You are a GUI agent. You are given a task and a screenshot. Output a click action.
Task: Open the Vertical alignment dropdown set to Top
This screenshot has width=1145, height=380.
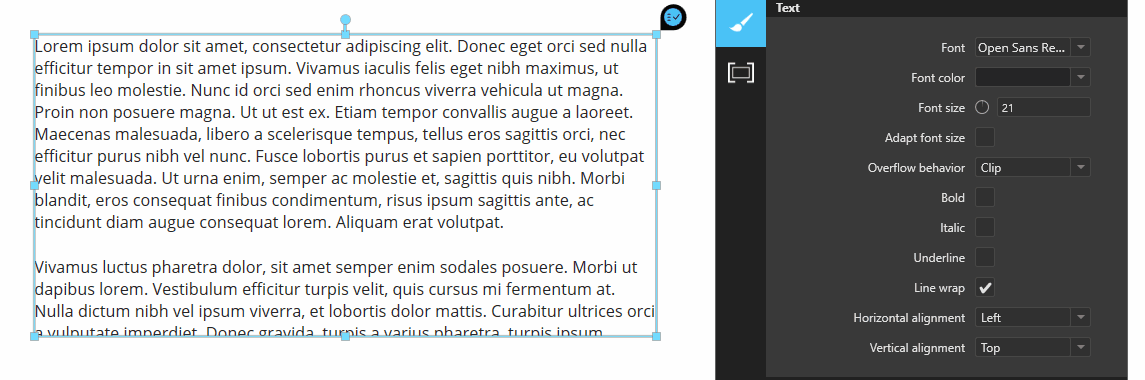(1033, 348)
